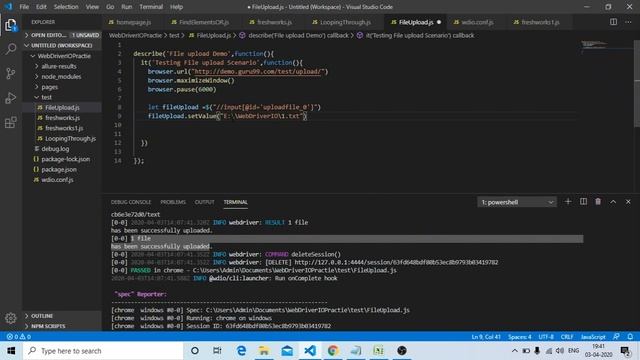
Task: Open the Search view in activity bar
Action: tap(11, 49)
